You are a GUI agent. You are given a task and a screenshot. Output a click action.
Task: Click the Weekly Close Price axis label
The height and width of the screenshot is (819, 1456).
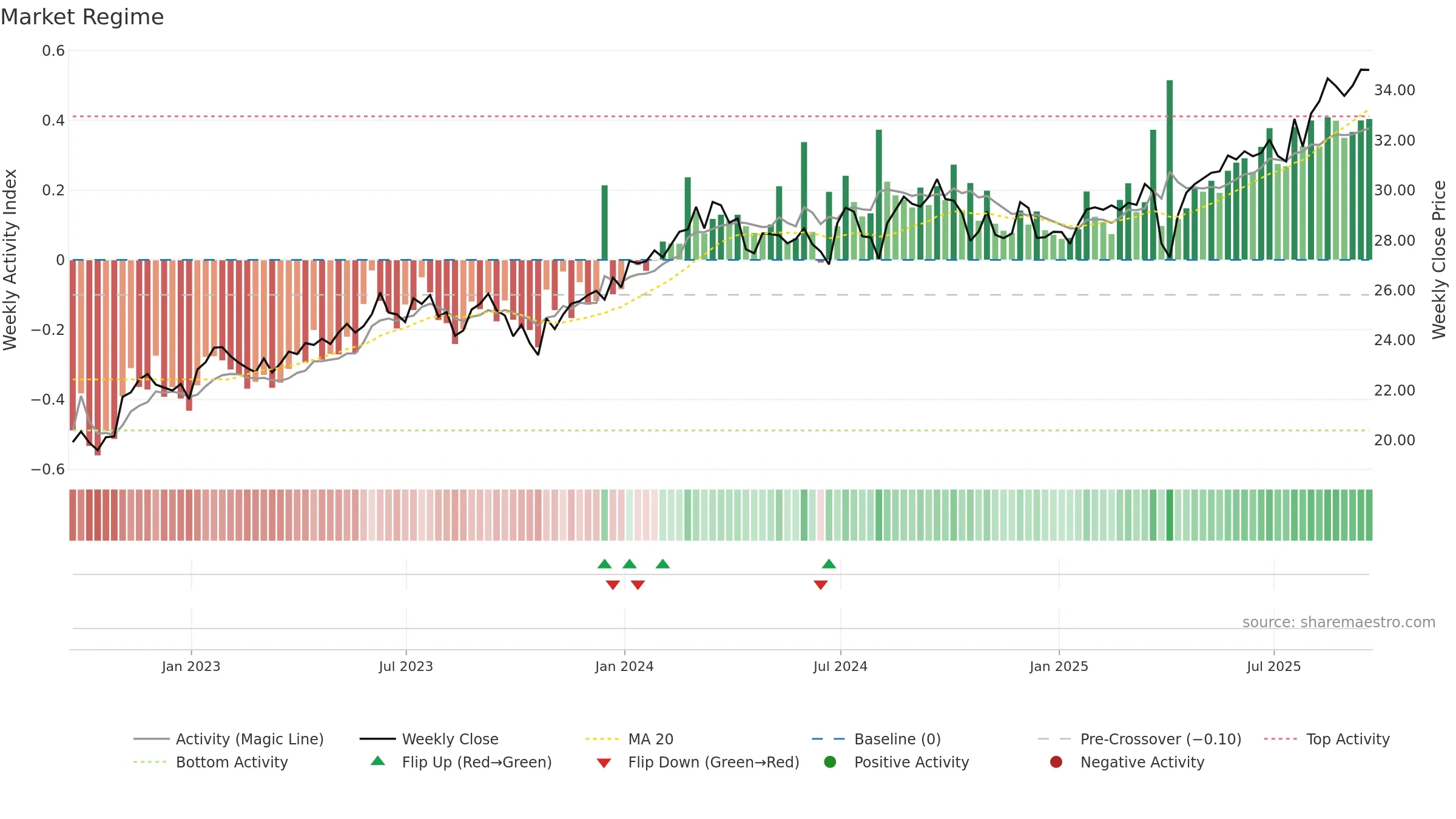tap(1439, 260)
